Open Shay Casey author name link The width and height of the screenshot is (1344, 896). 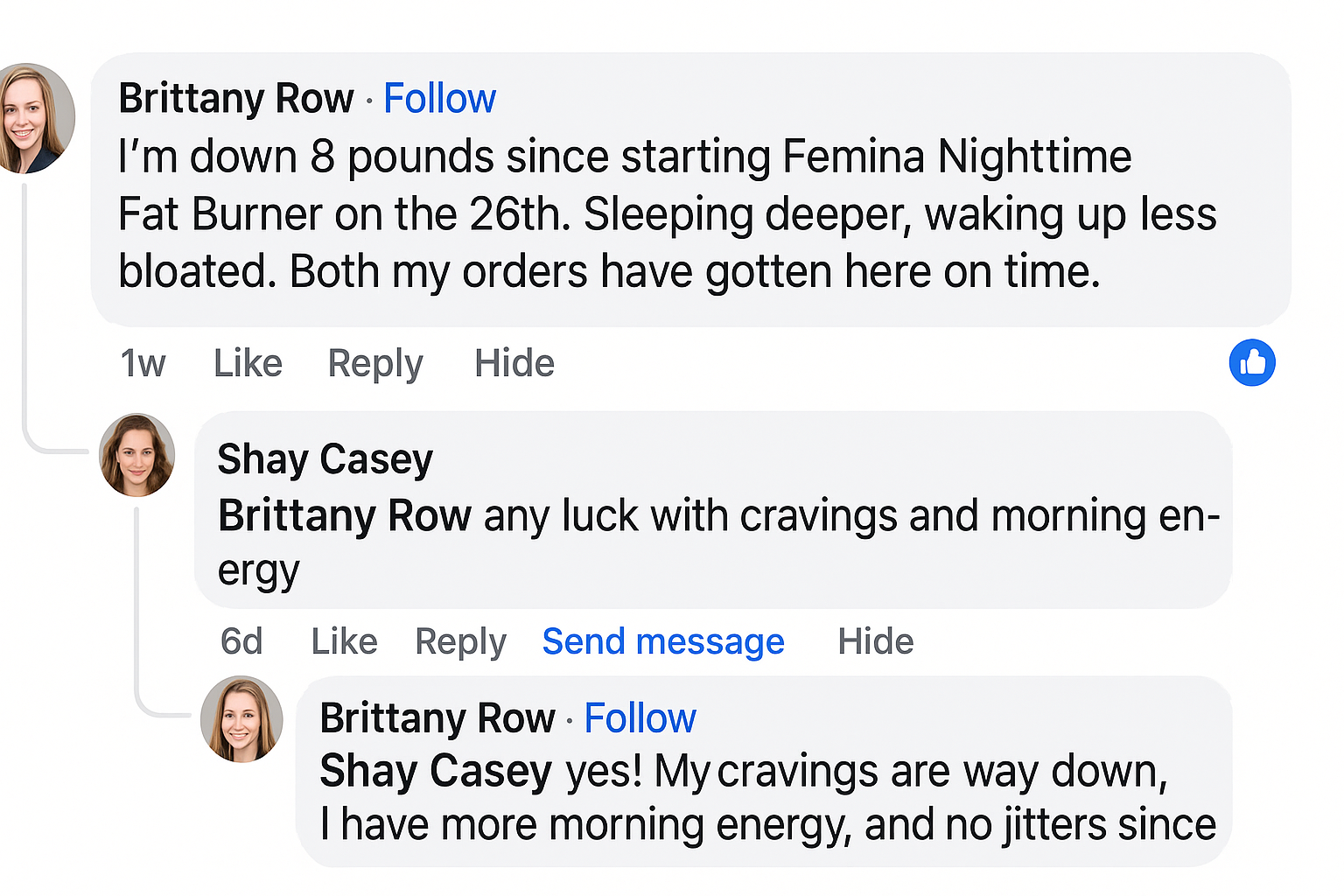(x=325, y=459)
